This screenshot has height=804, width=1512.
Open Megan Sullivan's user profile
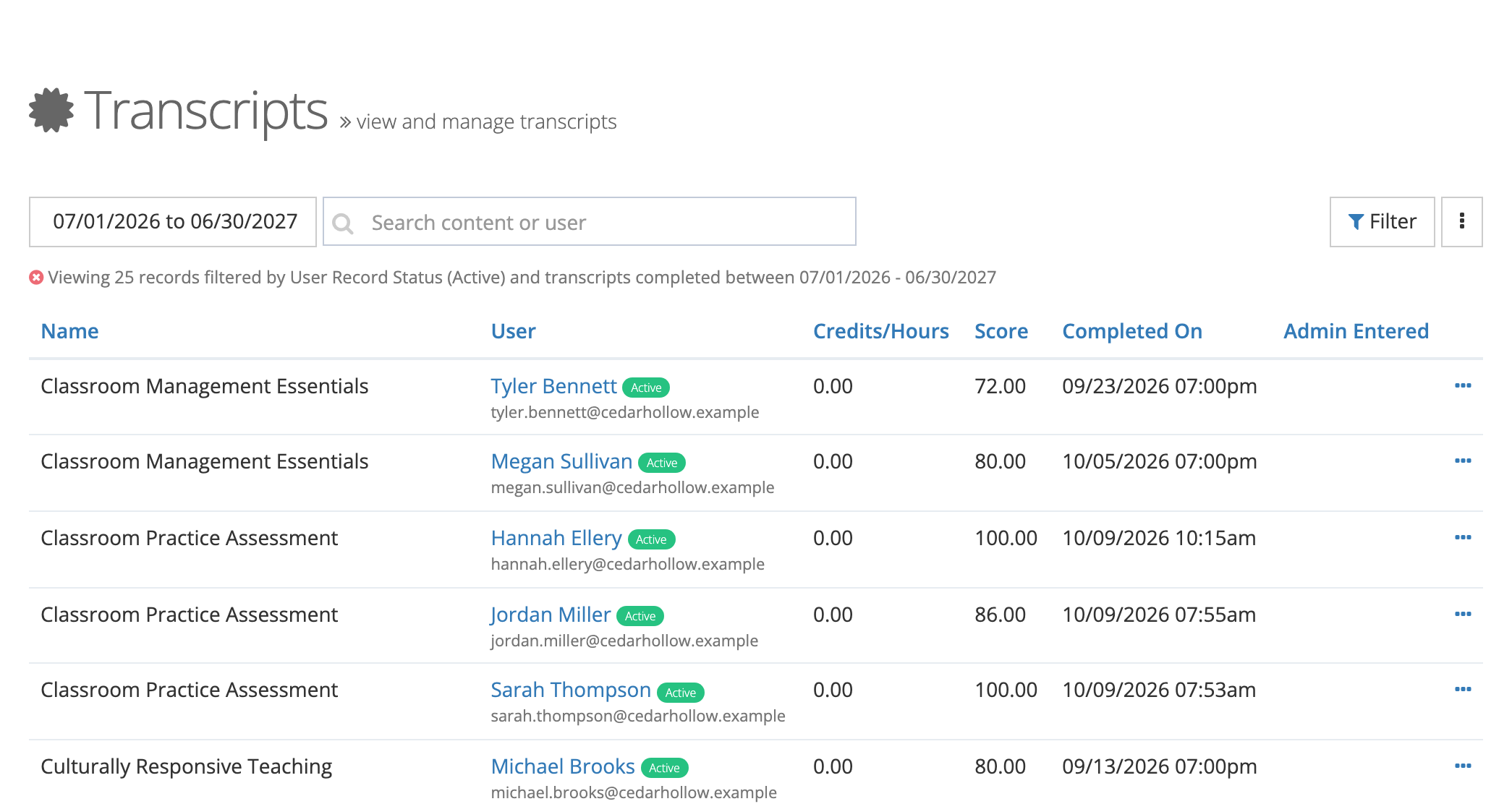(x=561, y=461)
